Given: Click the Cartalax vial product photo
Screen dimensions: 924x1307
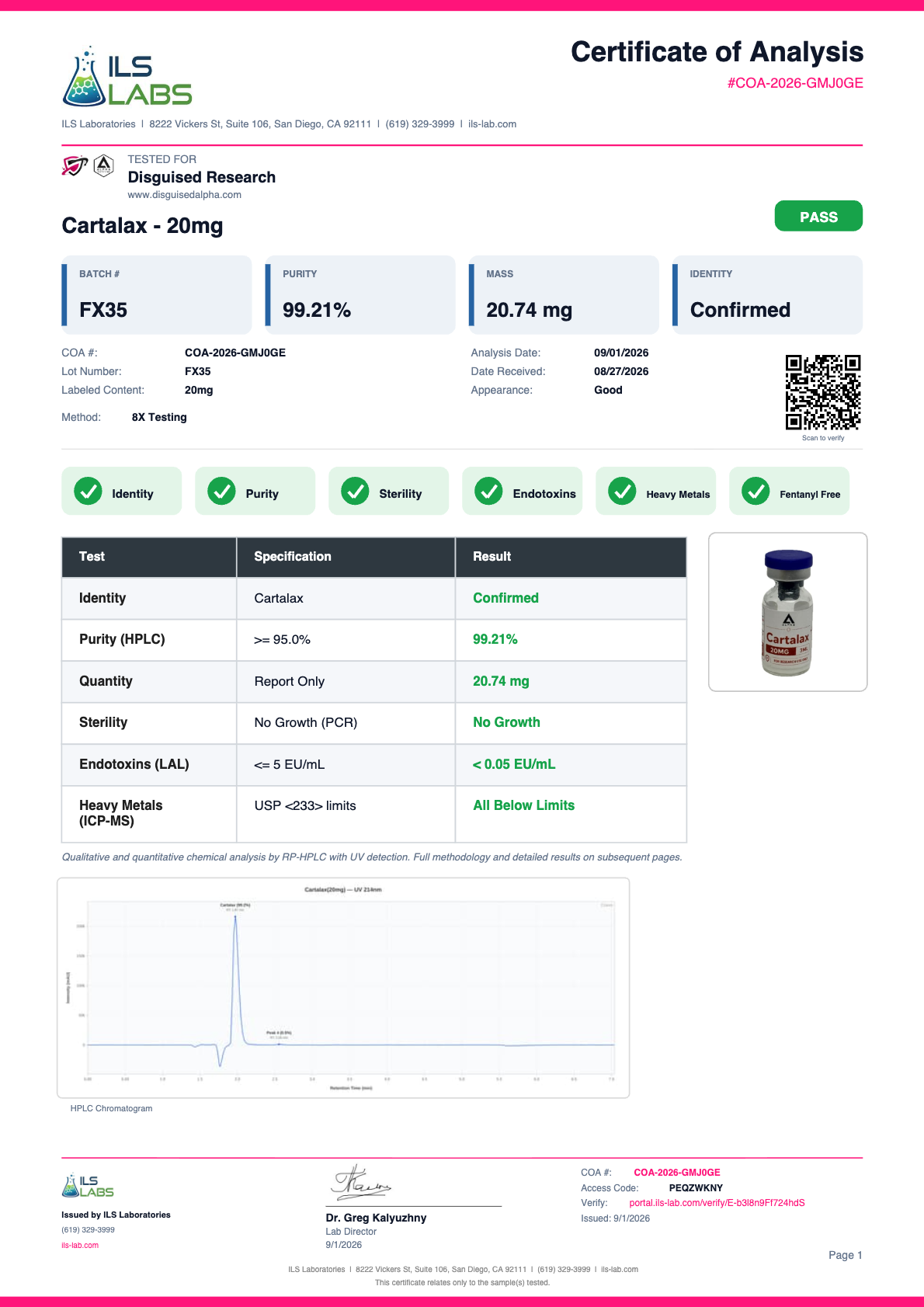Looking at the screenshot, I should click(x=788, y=612).
